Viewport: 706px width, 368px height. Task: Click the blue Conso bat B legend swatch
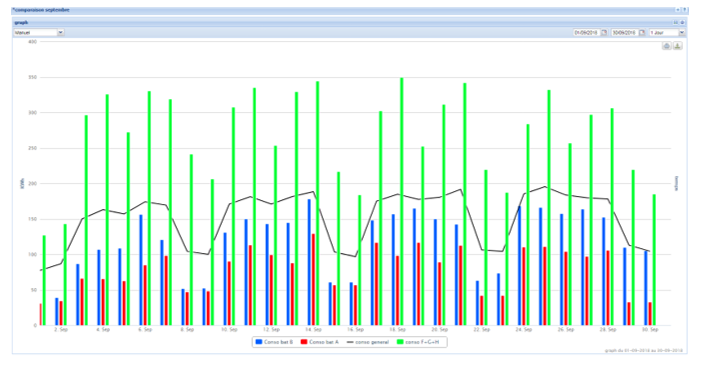pyautogui.click(x=258, y=342)
